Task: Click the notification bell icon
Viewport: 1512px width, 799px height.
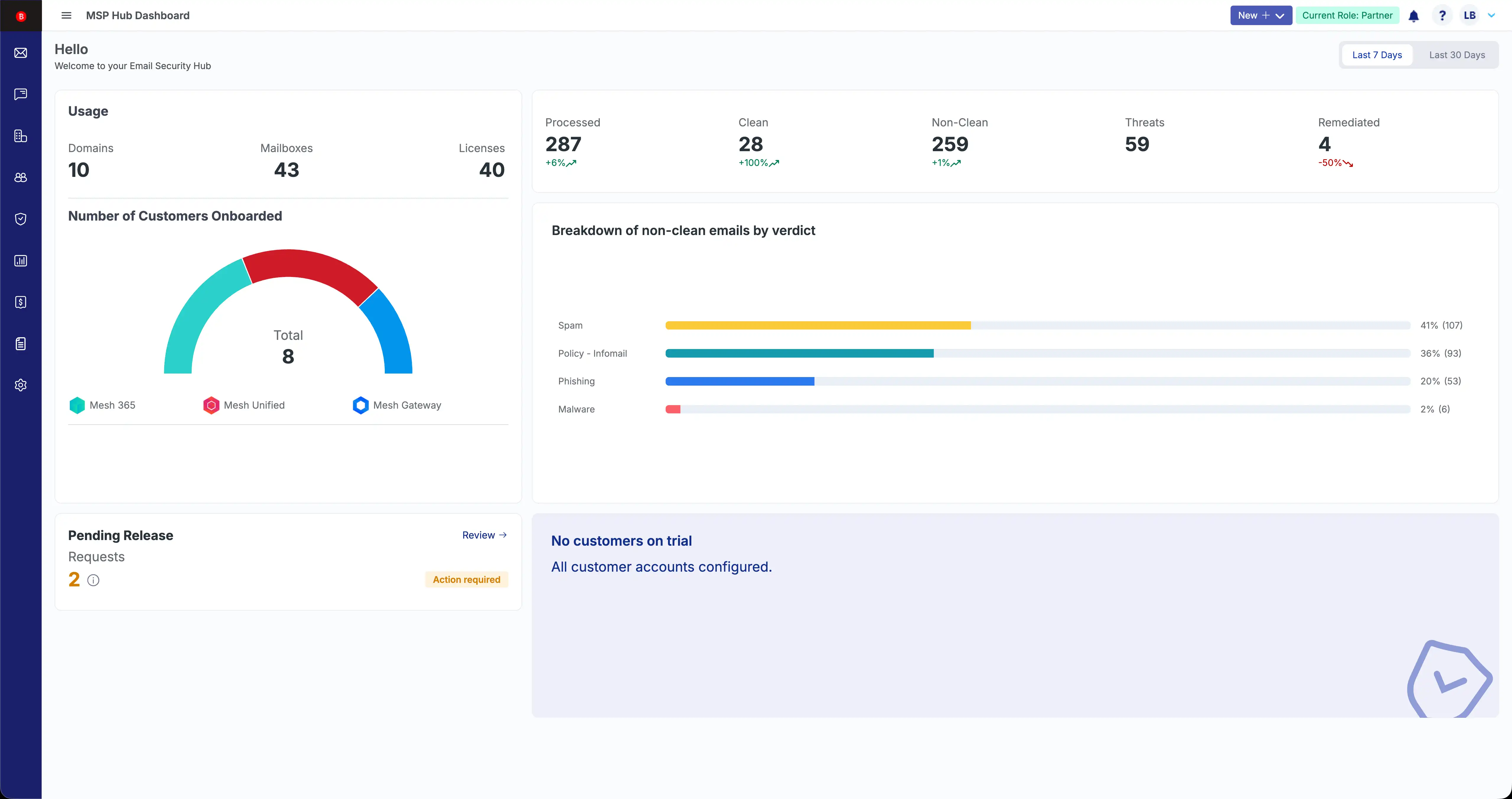Action: click(1414, 16)
